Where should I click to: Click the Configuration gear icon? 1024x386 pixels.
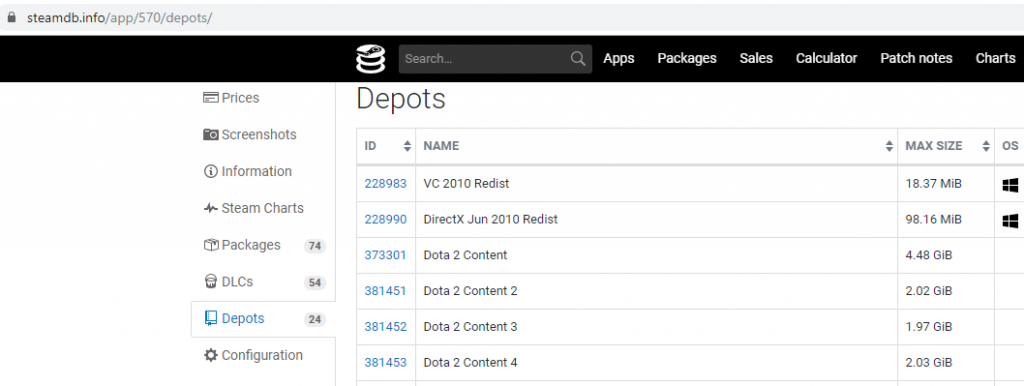(210, 355)
